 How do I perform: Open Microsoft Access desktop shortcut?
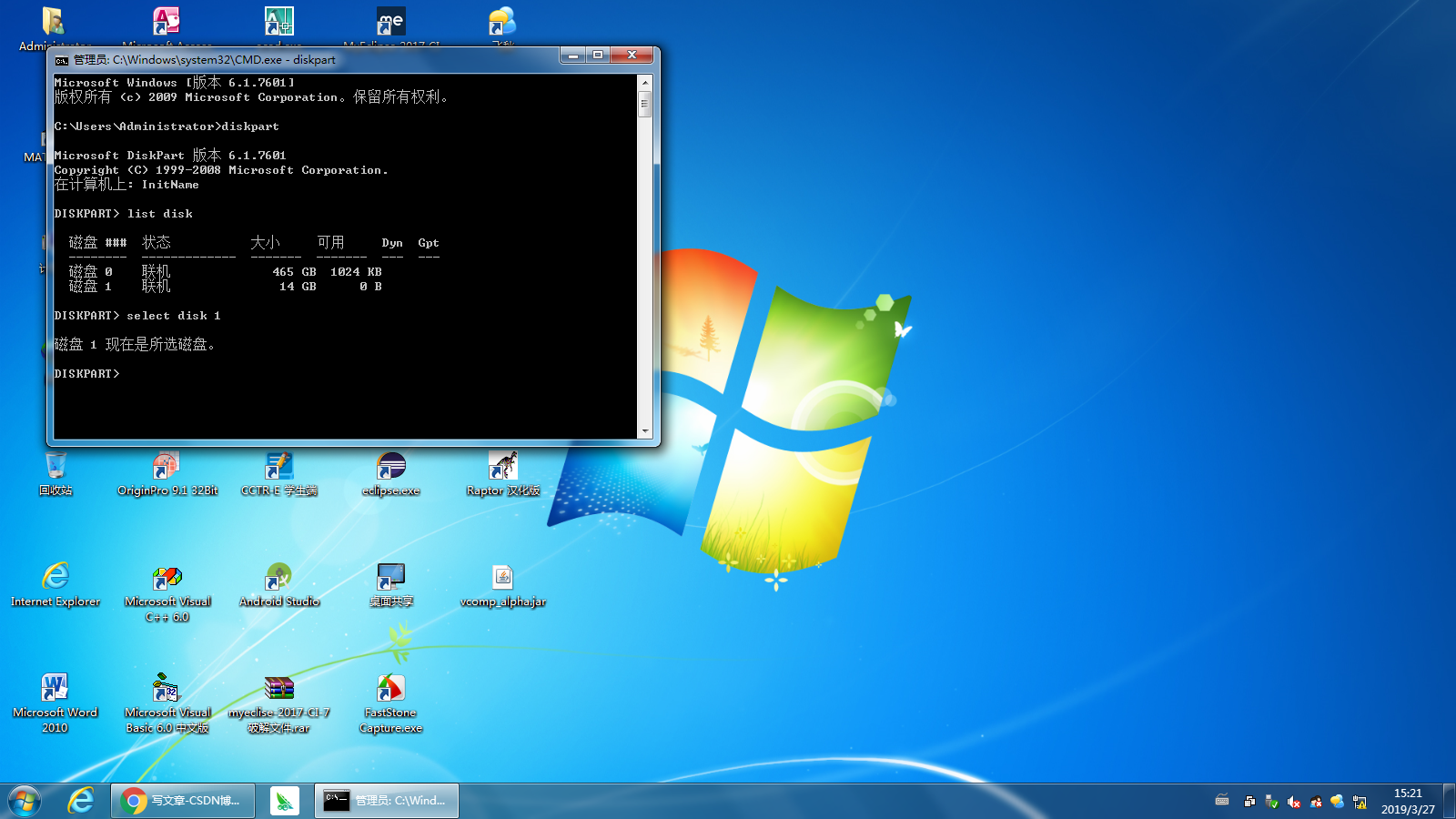point(167,21)
